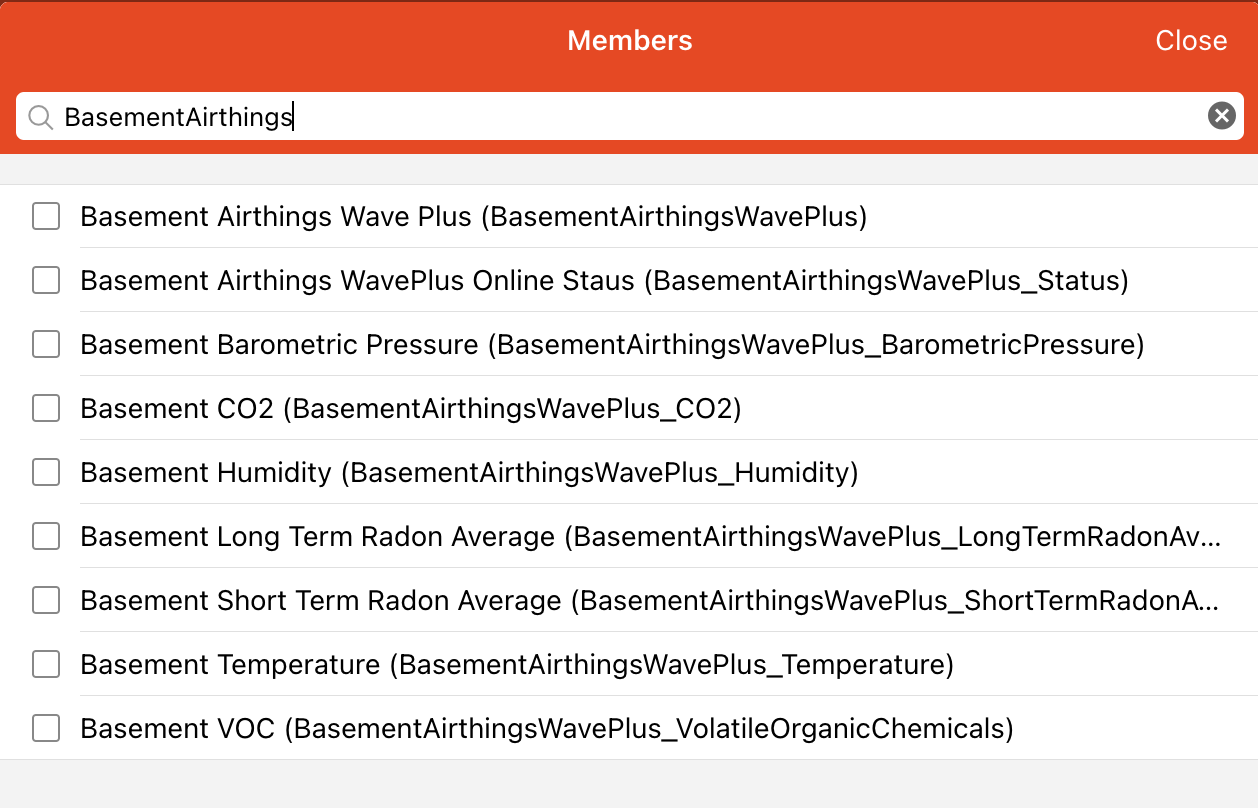Check the Long Term Radon Average box
Screen dimensions: 1258x808
pos(46,536)
